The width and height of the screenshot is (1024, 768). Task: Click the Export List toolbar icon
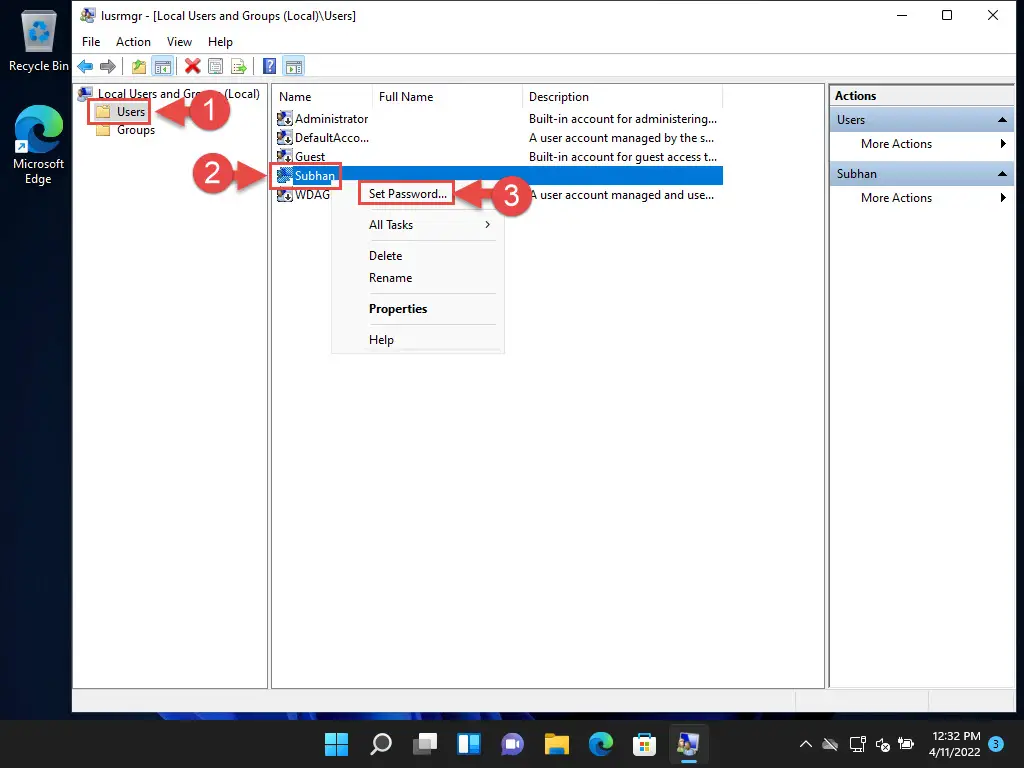tap(239, 67)
